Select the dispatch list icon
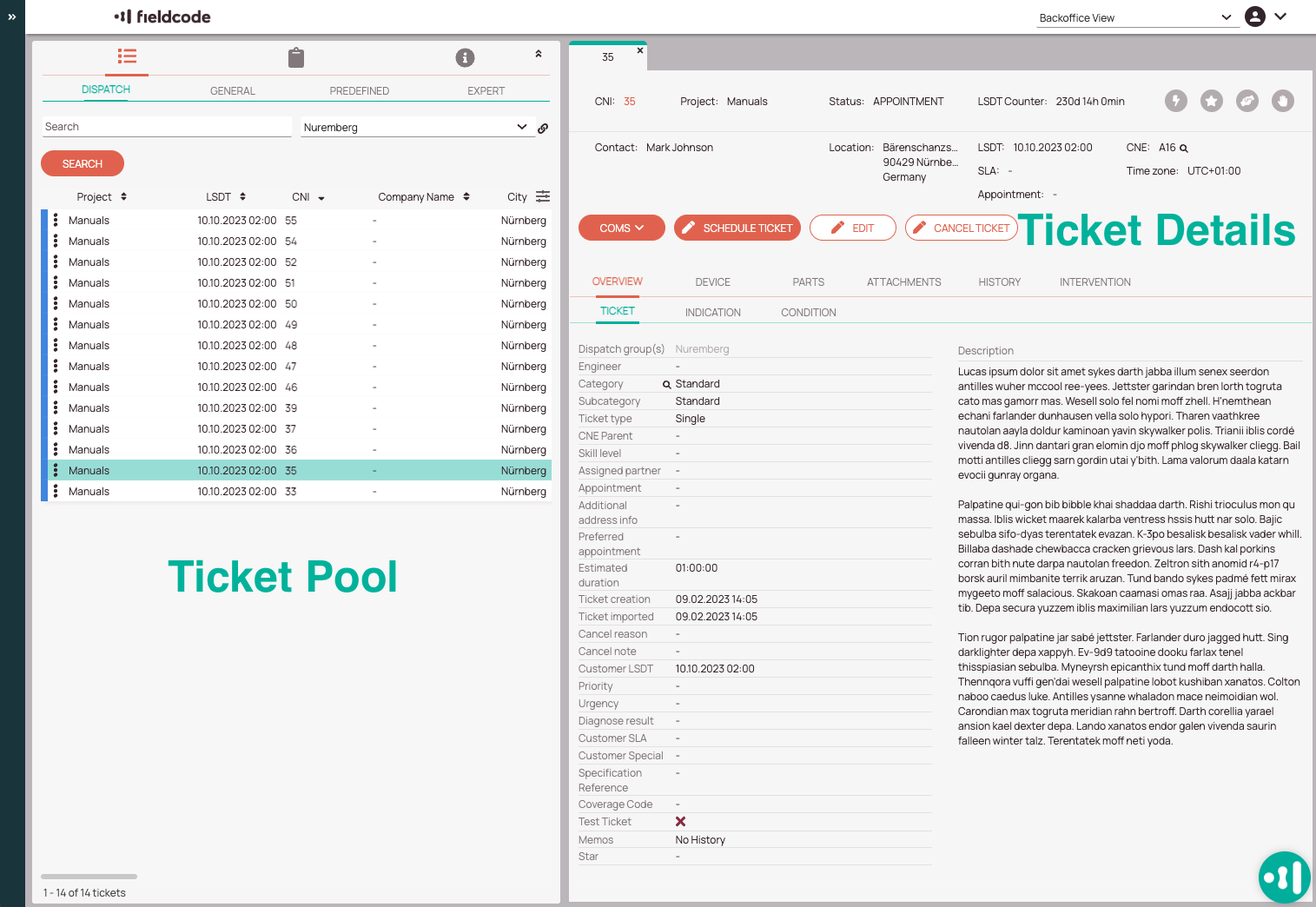Viewport: 1316px width, 907px height. coord(127,57)
